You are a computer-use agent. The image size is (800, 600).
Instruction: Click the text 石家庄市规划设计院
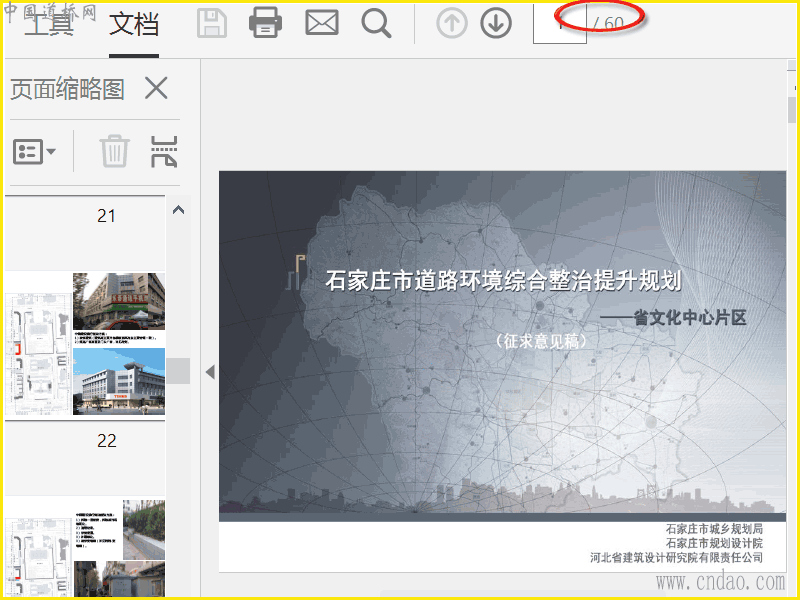(x=714, y=543)
